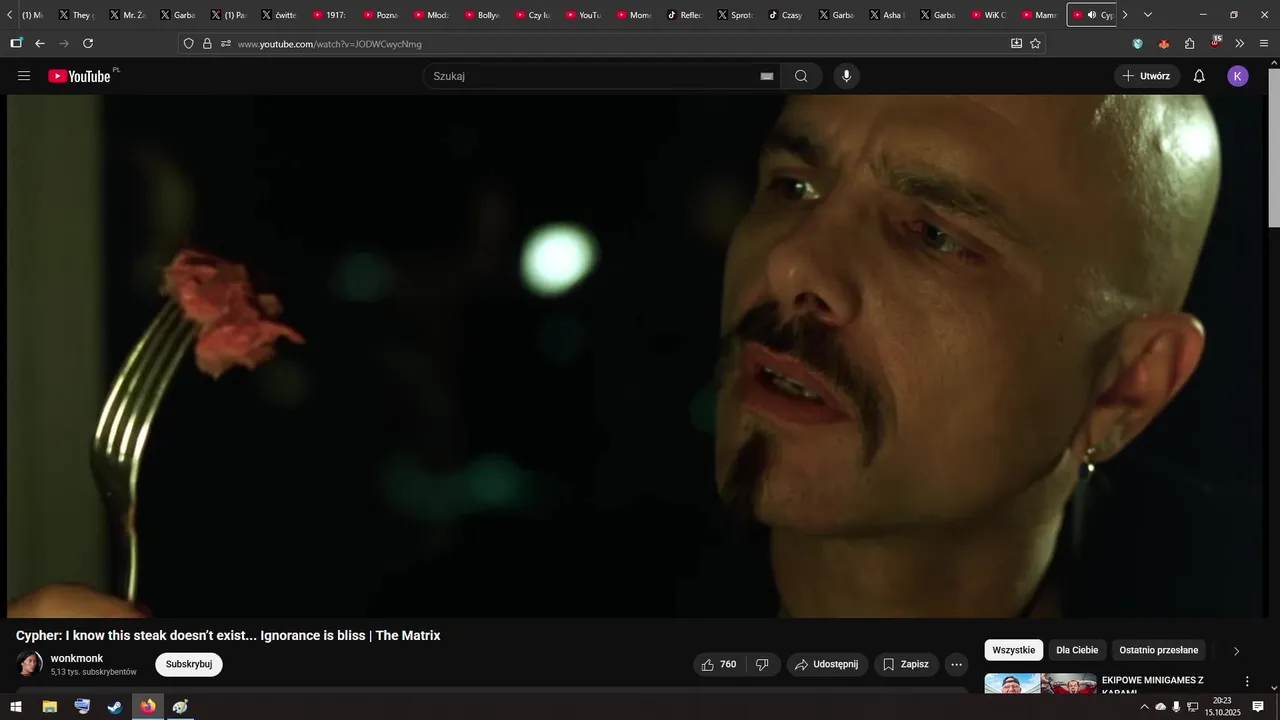Open the taskbar clock showing 20:23
This screenshot has height=720, width=1280.
(x=1222, y=707)
